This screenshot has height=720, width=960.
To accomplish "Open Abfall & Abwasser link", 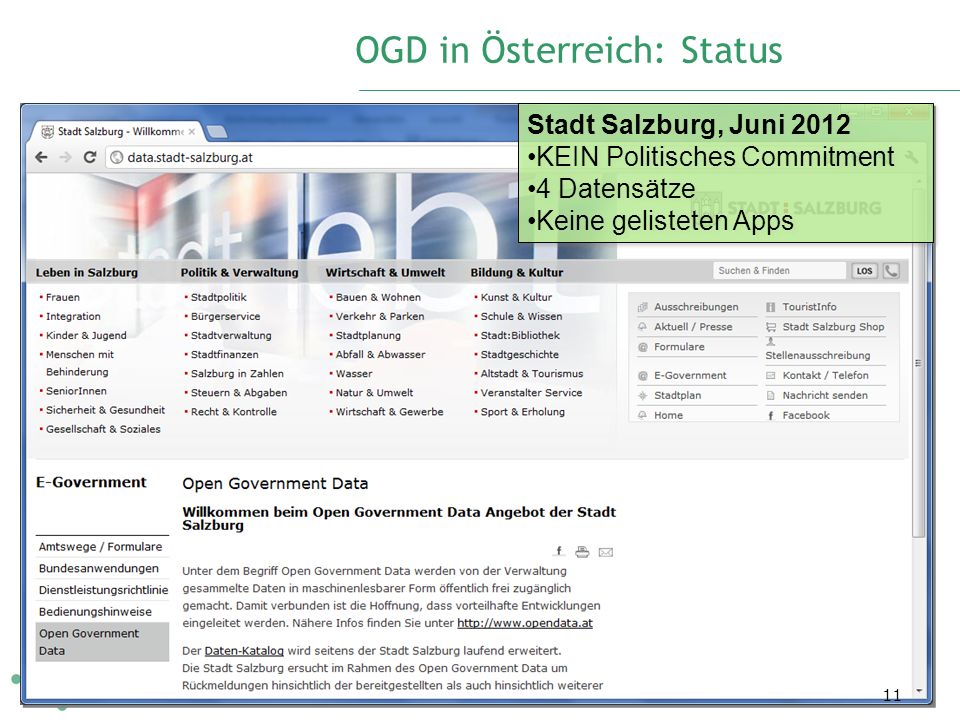I will (380, 354).
